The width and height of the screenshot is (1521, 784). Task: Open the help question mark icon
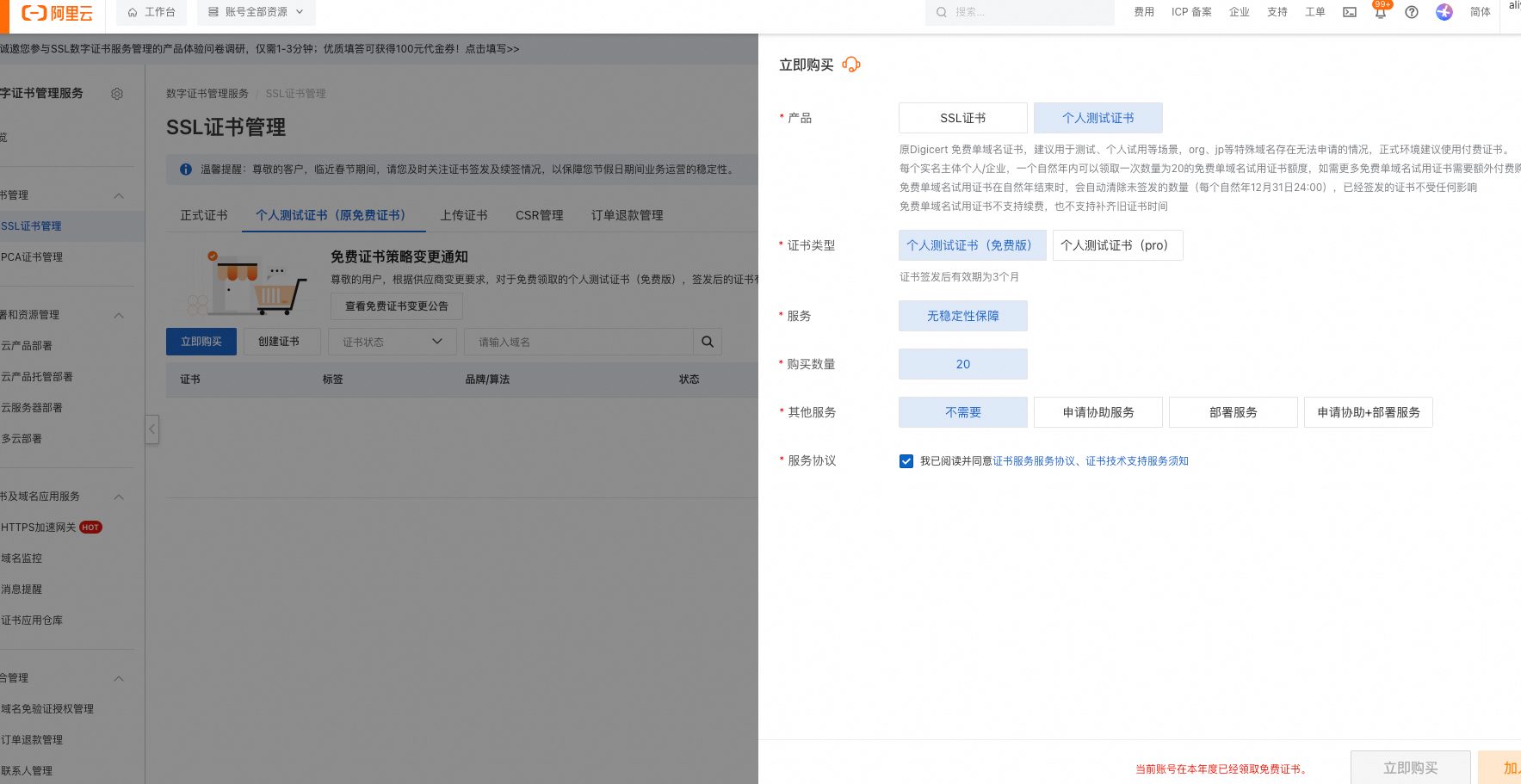point(1412,12)
